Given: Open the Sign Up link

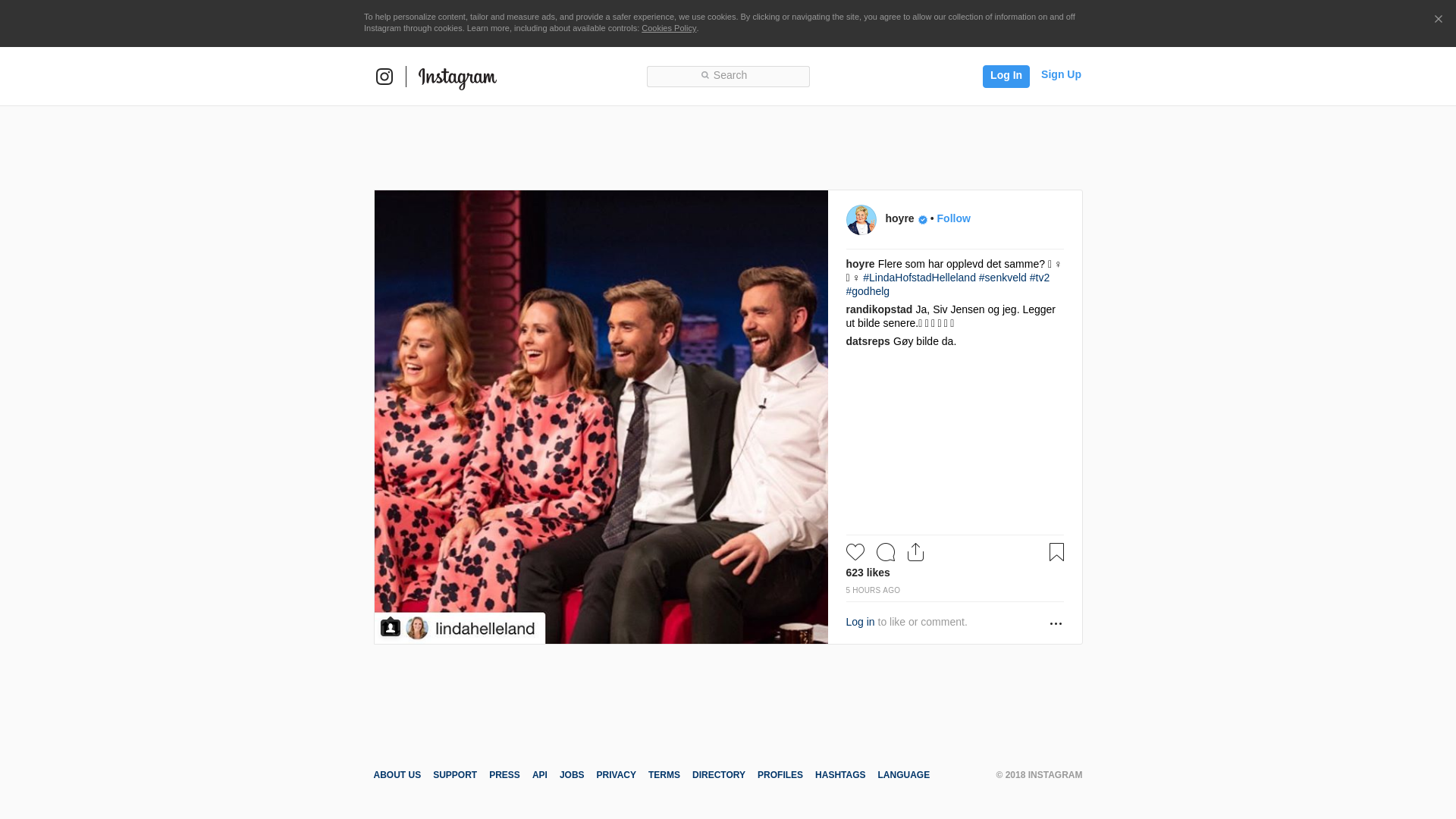Looking at the screenshot, I should point(1061,74).
